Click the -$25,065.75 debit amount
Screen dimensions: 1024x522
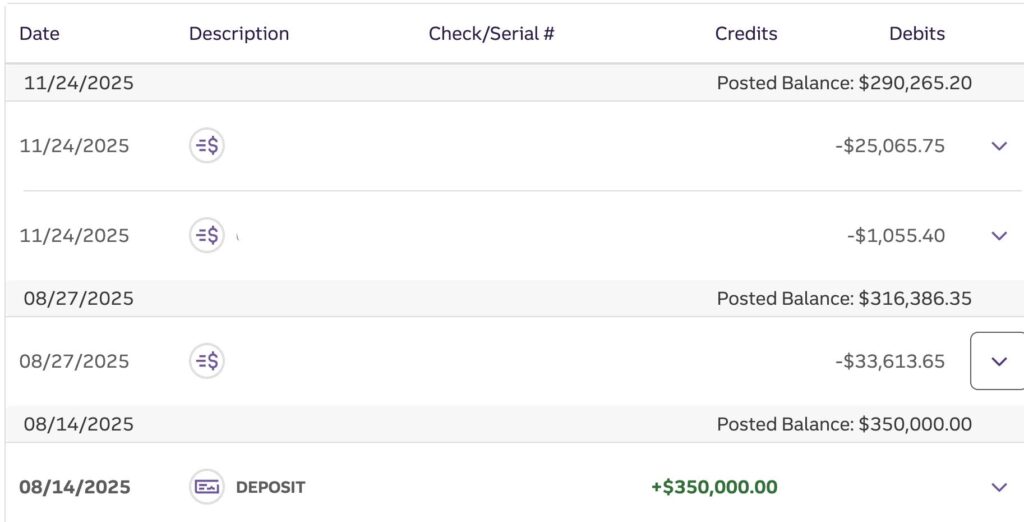pos(890,146)
